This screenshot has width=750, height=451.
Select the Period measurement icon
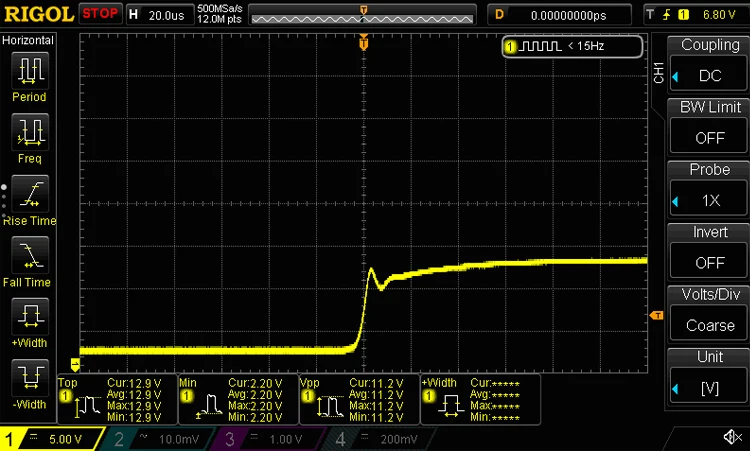(x=30, y=70)
